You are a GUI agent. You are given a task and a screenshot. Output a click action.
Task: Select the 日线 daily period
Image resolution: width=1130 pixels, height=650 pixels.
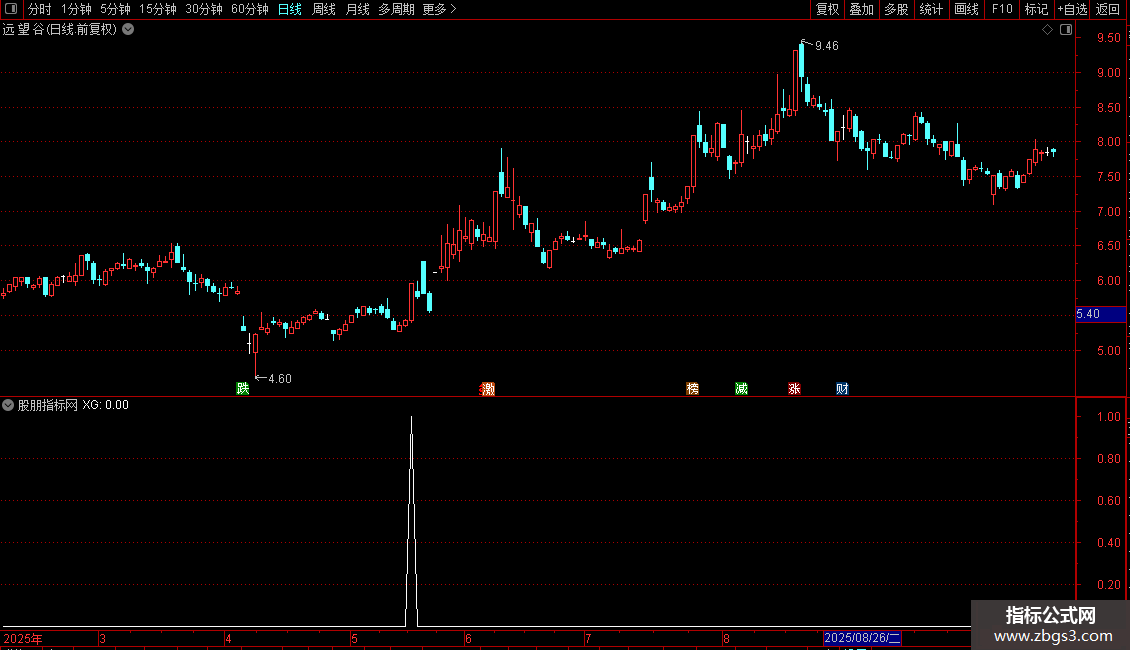[x=290, y=9]
